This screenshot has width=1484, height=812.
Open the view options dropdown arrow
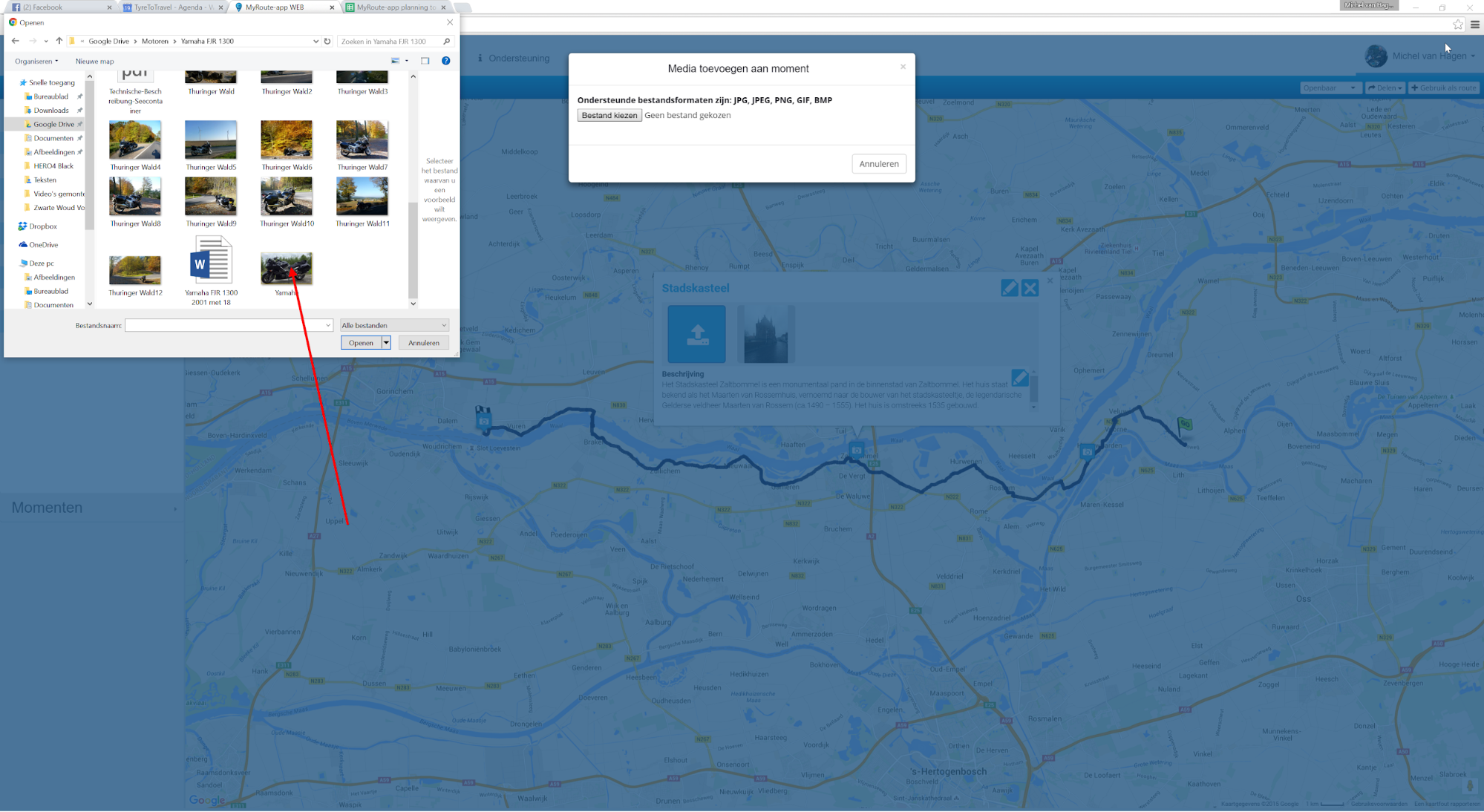tap(407, 61)
